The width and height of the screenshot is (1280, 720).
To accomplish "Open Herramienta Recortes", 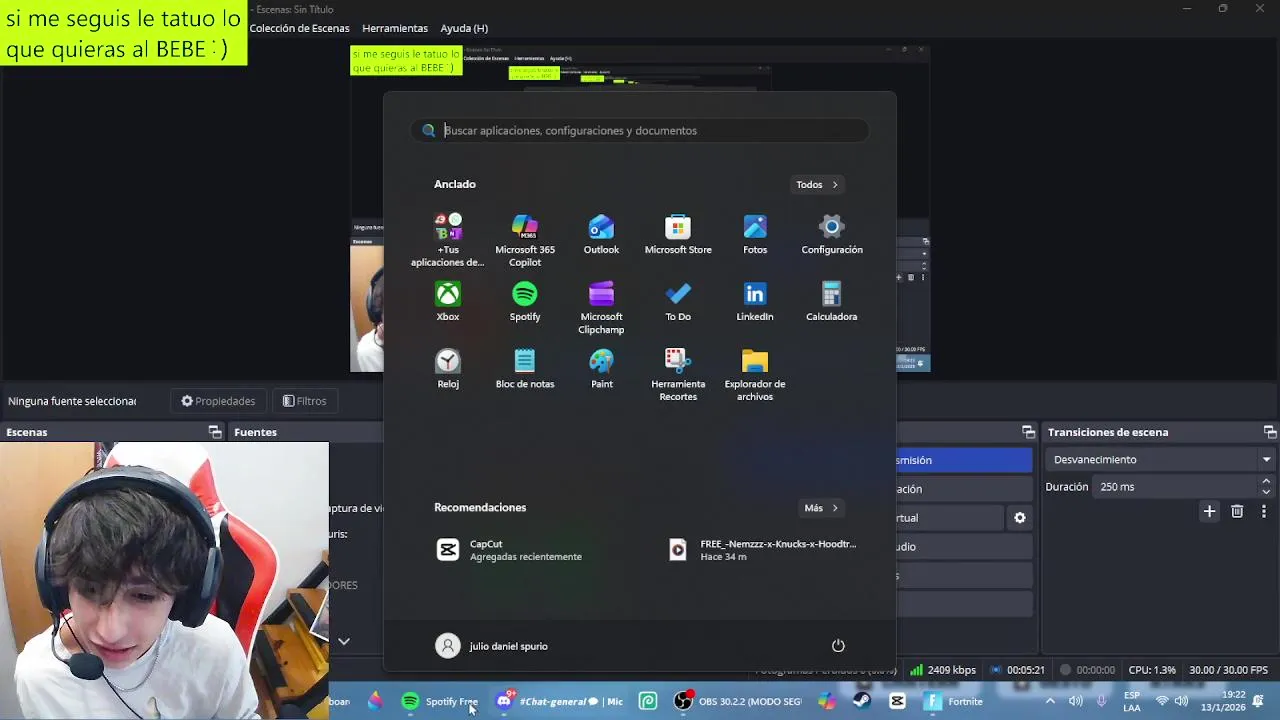I will point(678,375).
